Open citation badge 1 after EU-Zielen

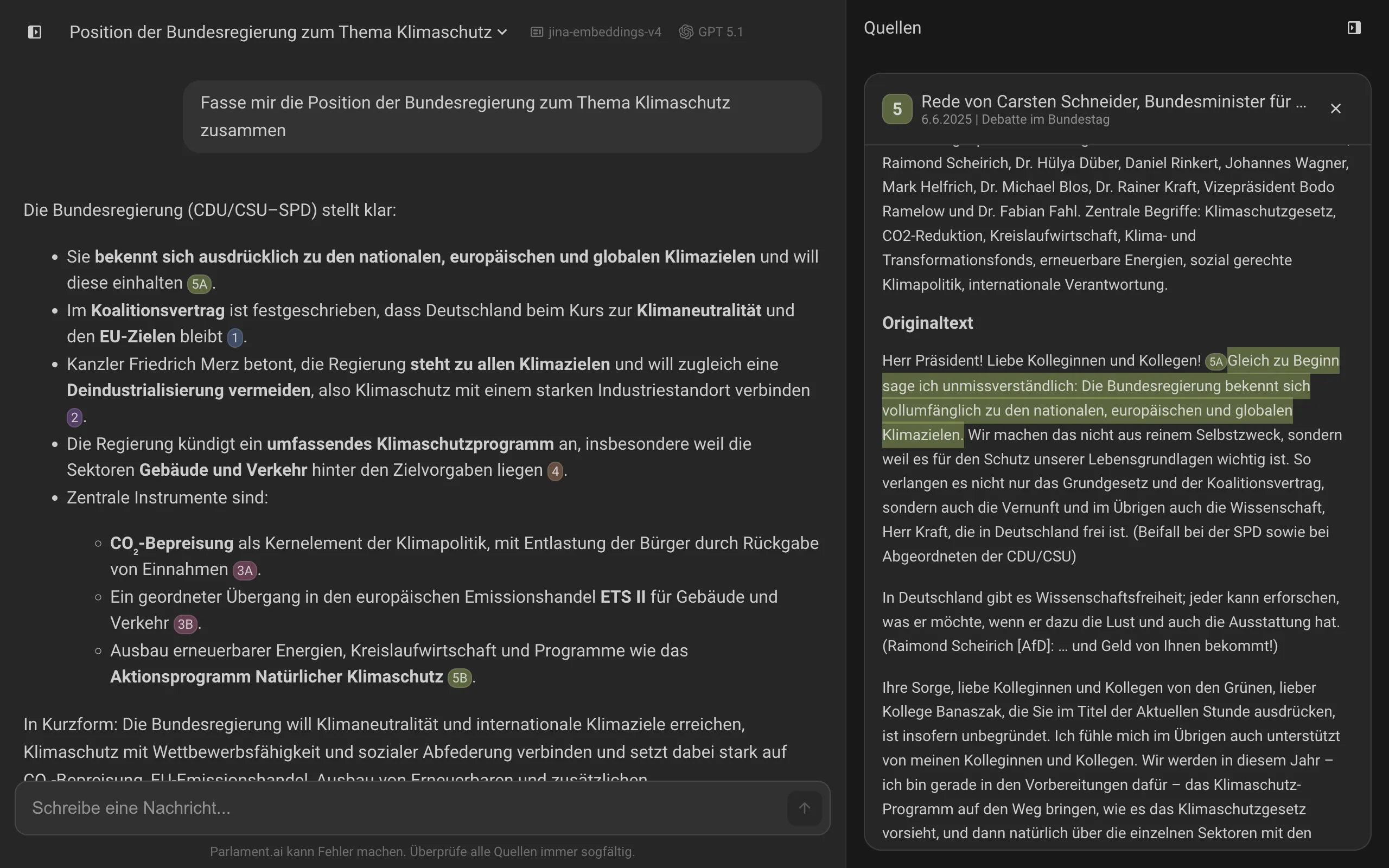coord(235,337)
